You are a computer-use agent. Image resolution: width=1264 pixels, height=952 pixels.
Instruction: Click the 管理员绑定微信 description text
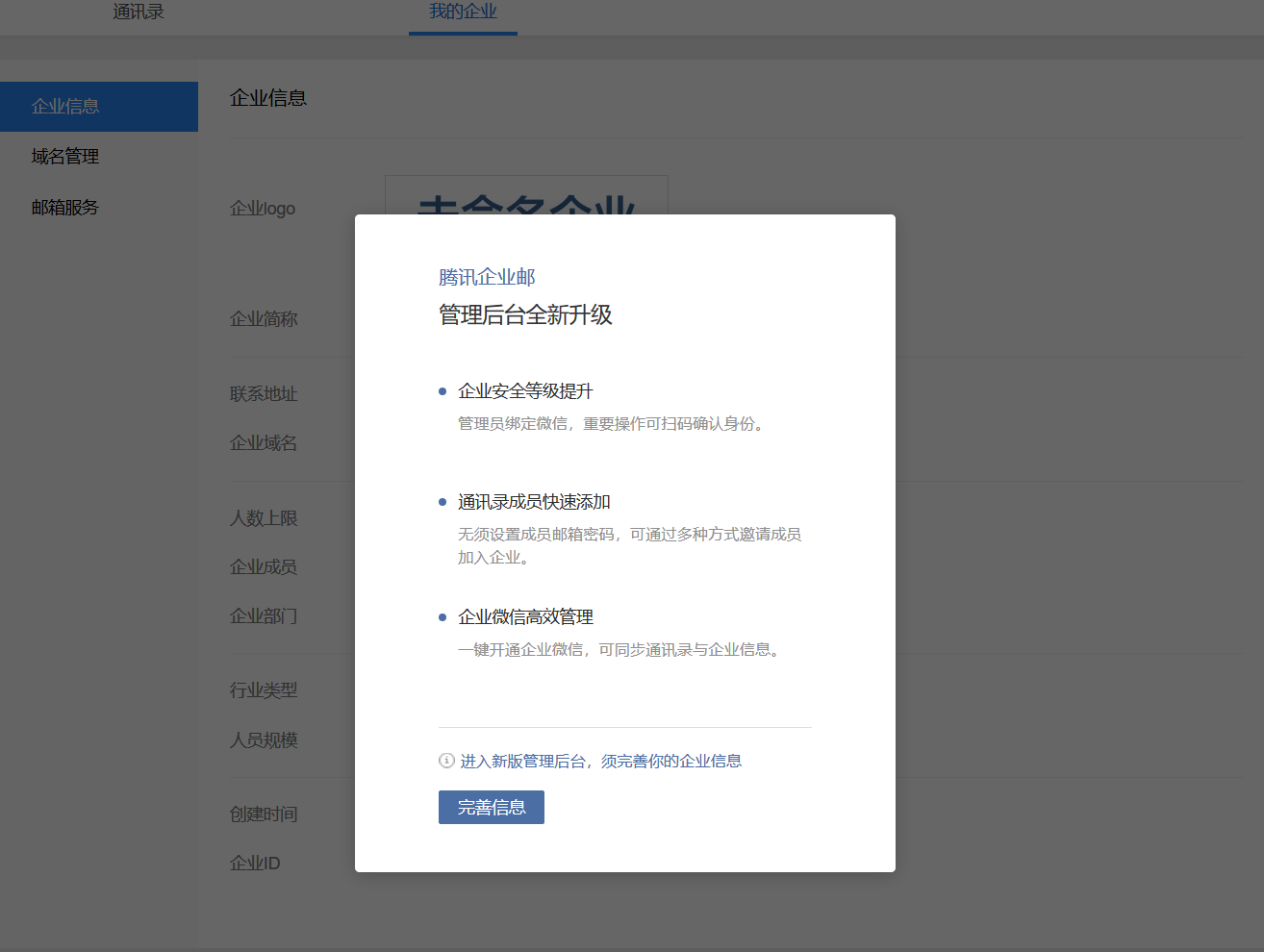[613, 424]
